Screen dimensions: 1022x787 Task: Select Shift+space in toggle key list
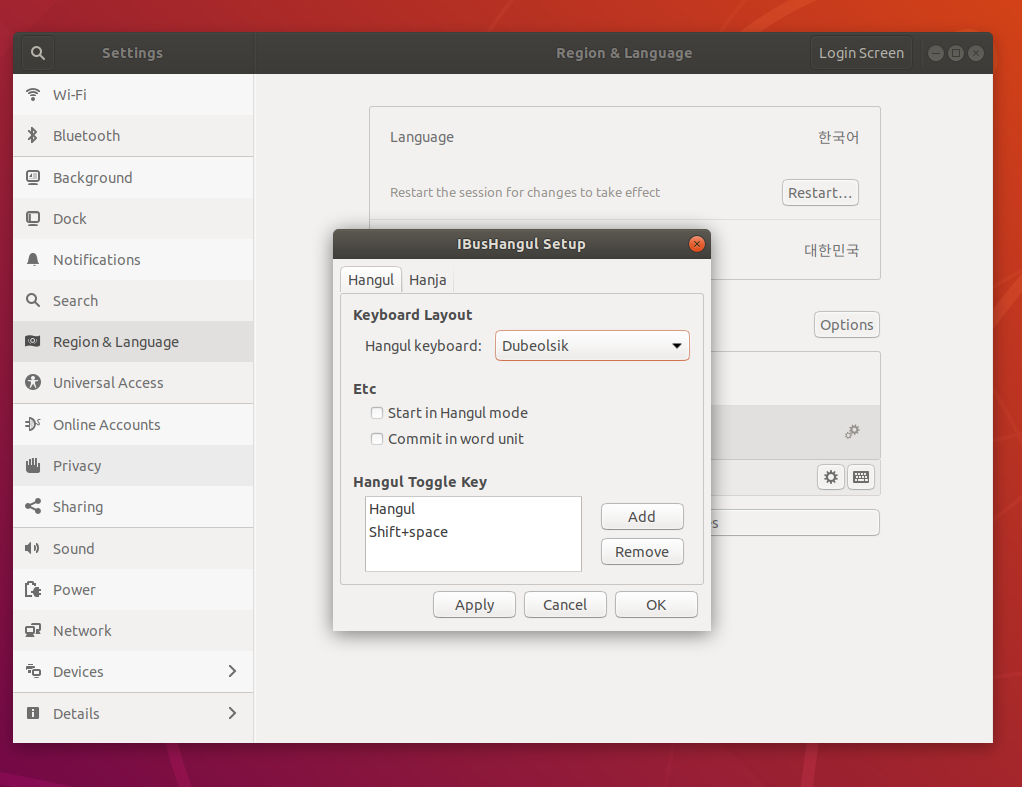coord(473,531)
